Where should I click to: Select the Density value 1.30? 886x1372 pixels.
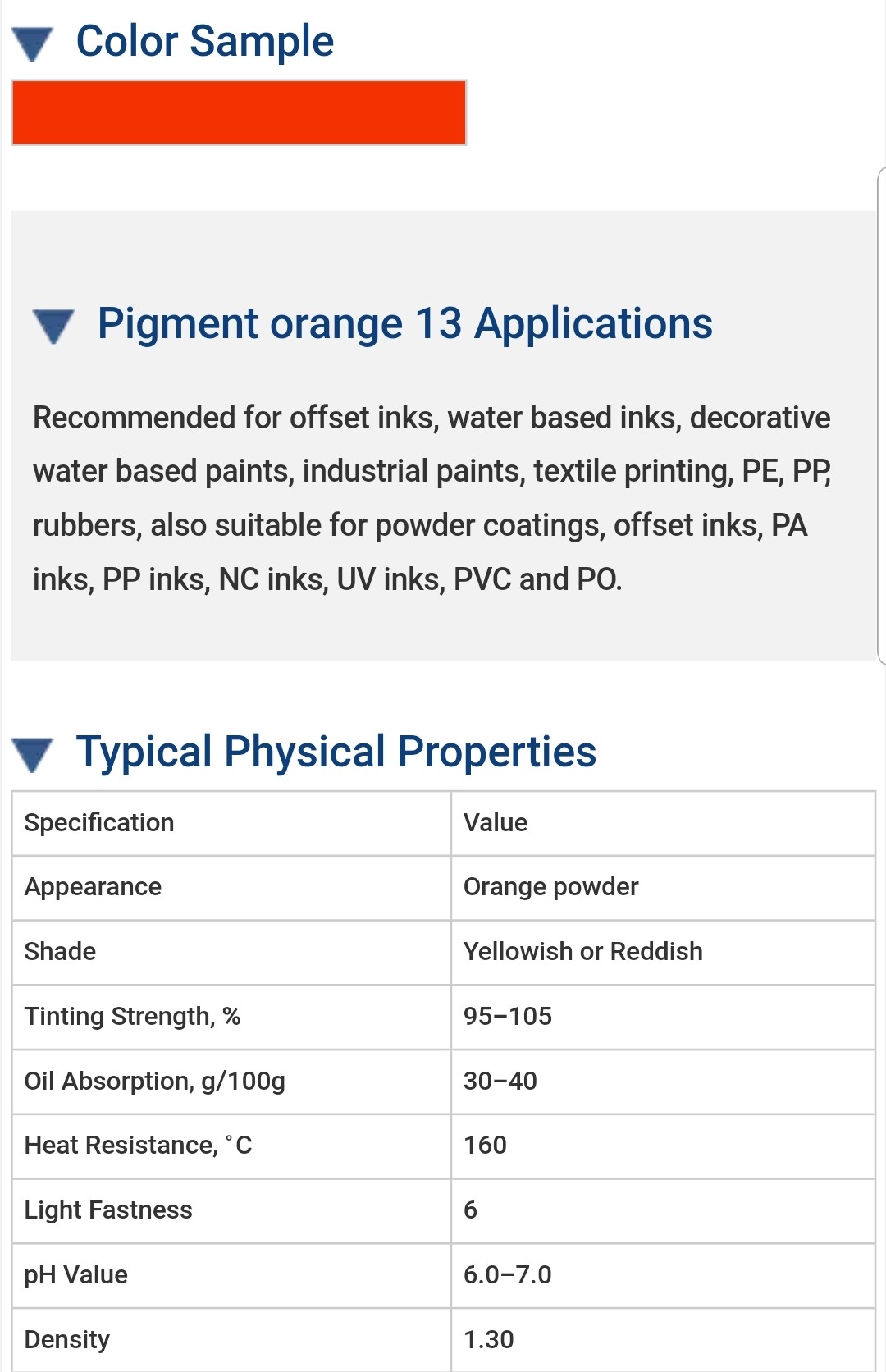tap(488, 1340)
